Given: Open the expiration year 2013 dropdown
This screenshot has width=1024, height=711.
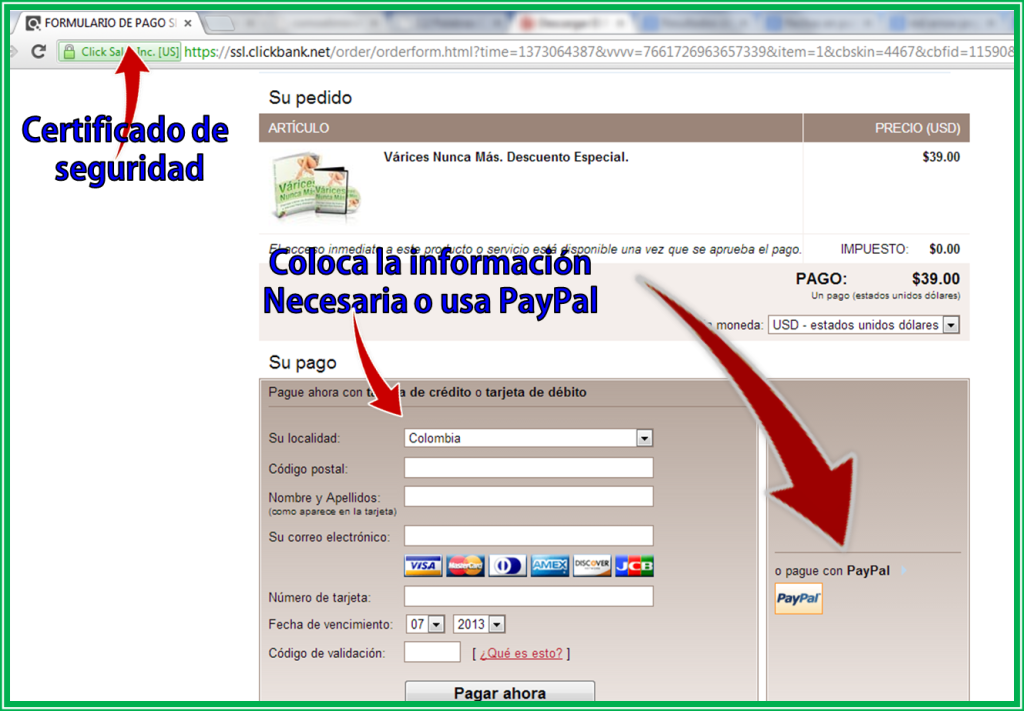Looking at the screenshot, I should [x=479, y=624].
